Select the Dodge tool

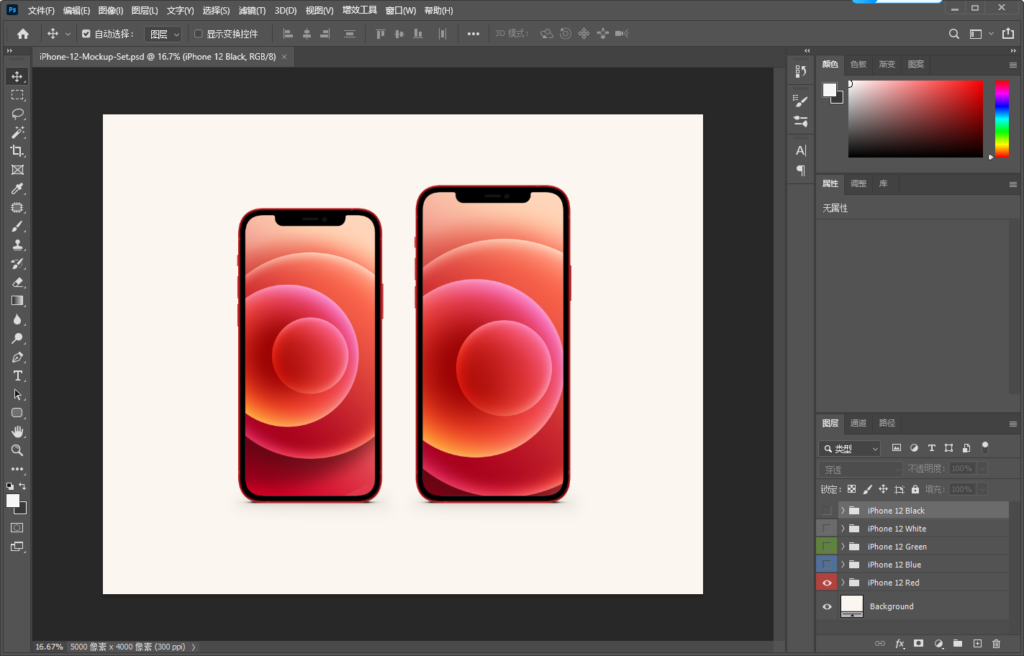[17, 338]
